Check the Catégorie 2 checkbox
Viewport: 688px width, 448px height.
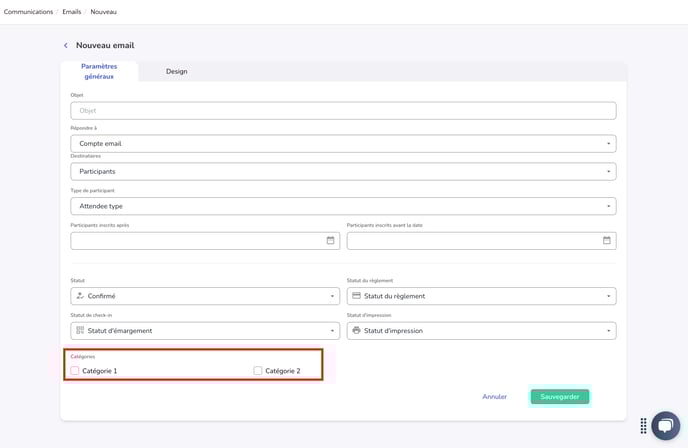[258, 371]
